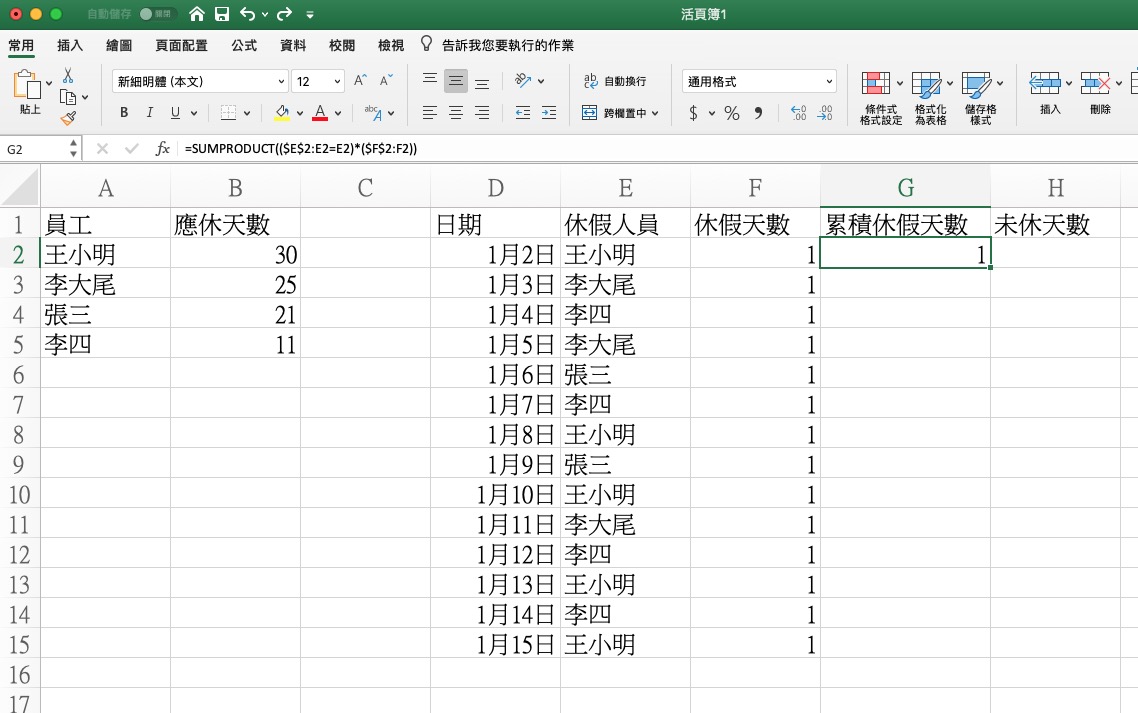Align text to middle of cell

coord(456,81)
